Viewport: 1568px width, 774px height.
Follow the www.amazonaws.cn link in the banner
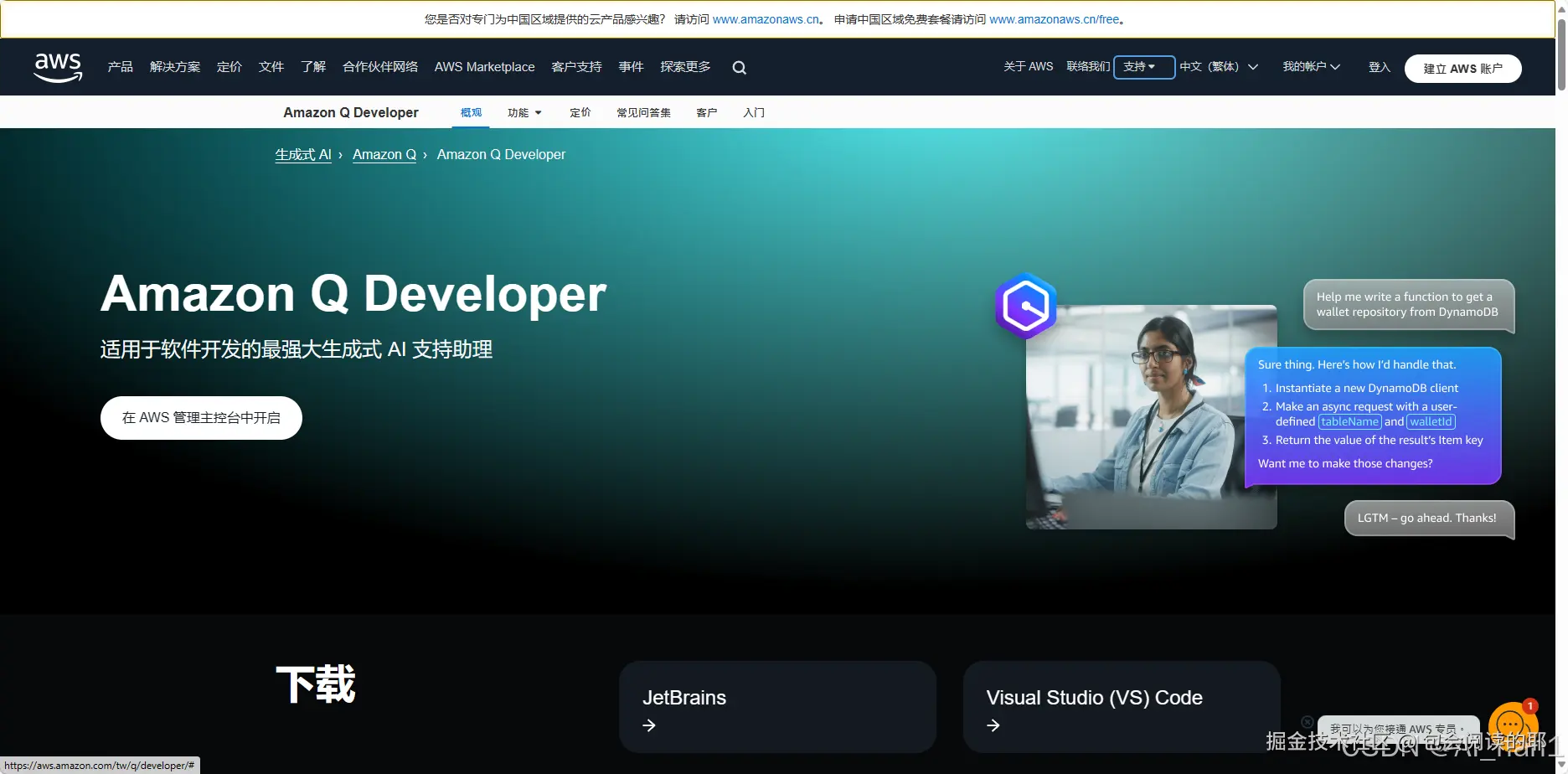pos(766,19)
